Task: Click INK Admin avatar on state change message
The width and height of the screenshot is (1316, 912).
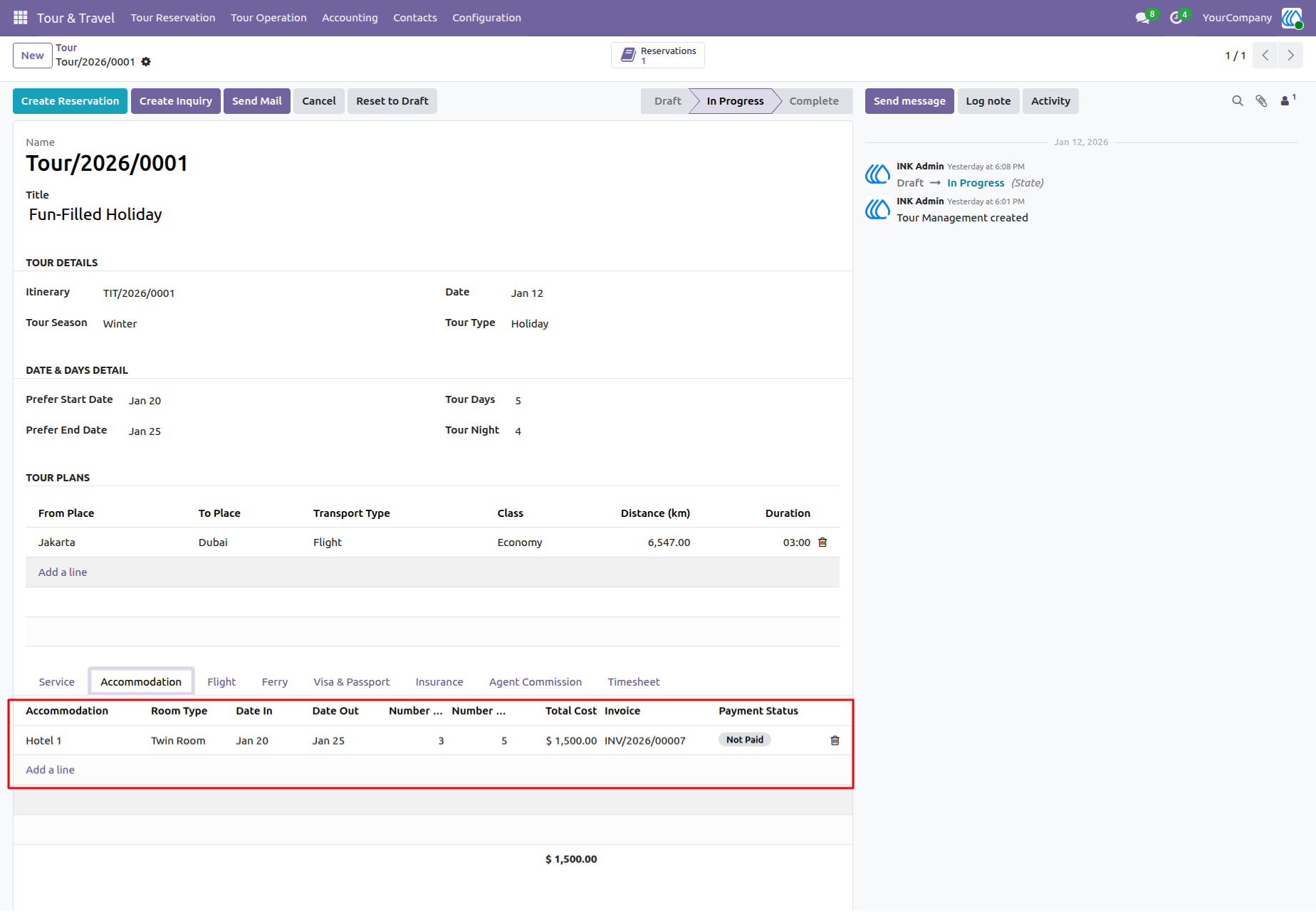Action: [878, 174]
